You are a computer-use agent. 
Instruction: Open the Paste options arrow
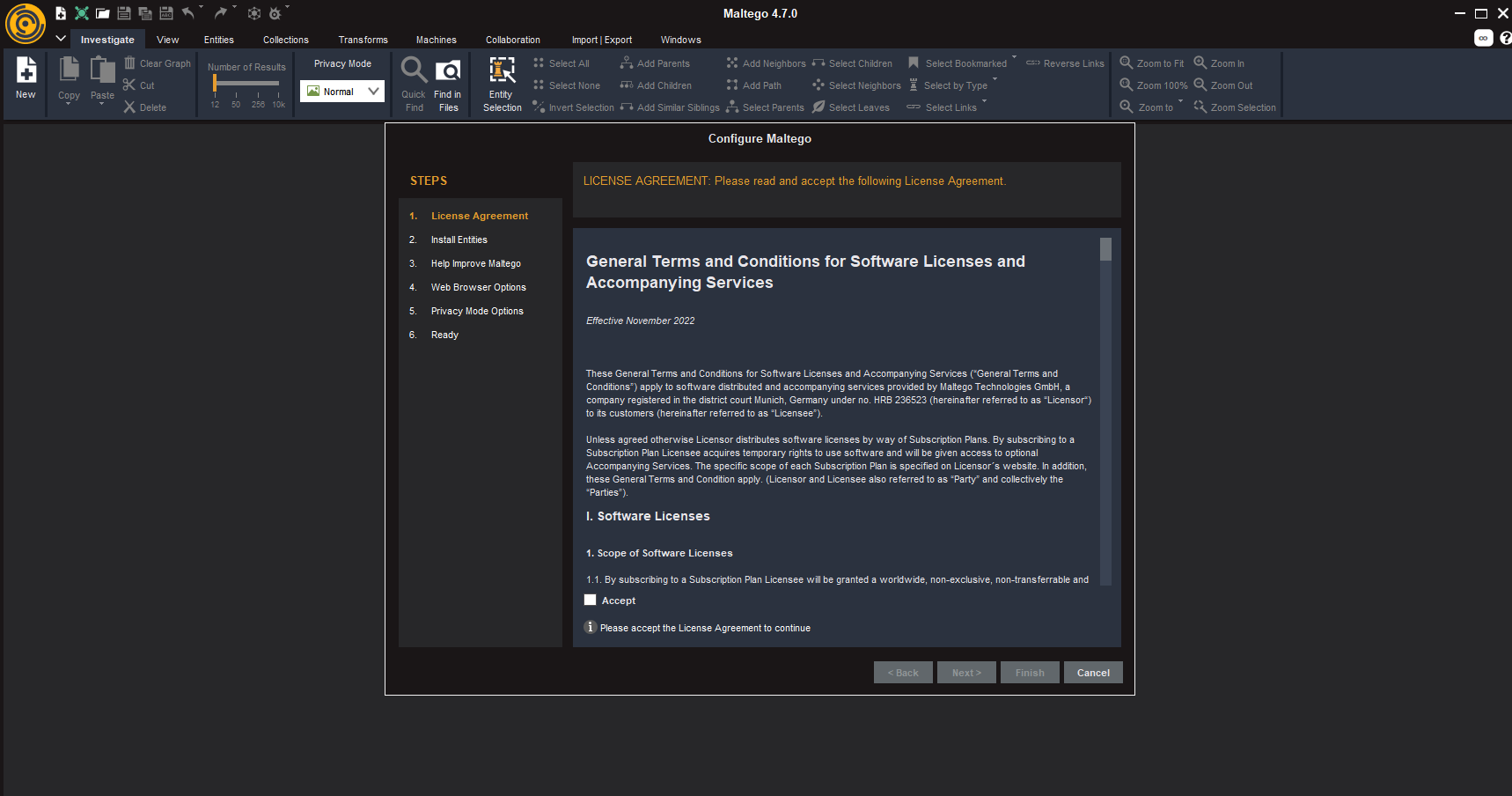pyautogui.click(x=102, y=105)
